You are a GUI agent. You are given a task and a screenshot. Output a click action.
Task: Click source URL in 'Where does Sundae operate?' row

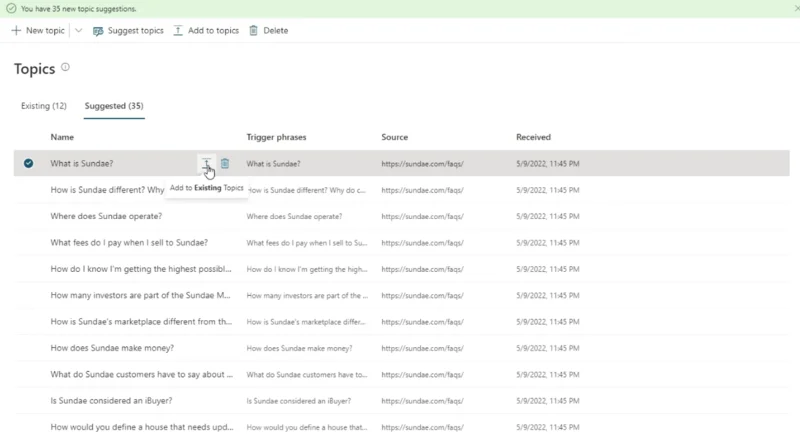(x=422, y=216)
